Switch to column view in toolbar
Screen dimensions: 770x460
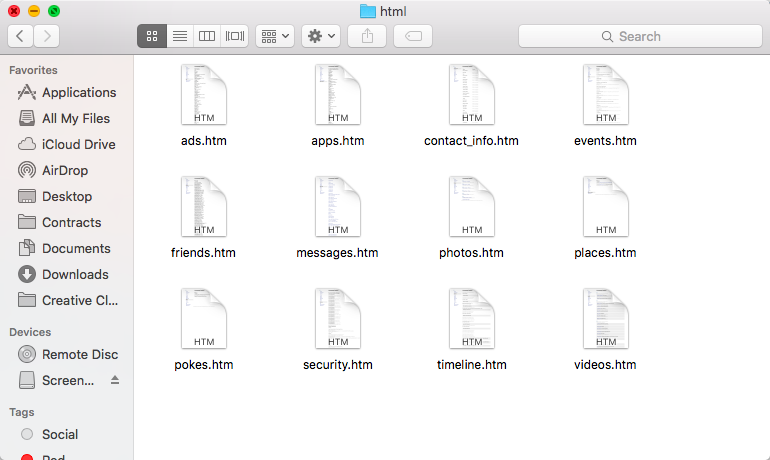click(207, 36)
